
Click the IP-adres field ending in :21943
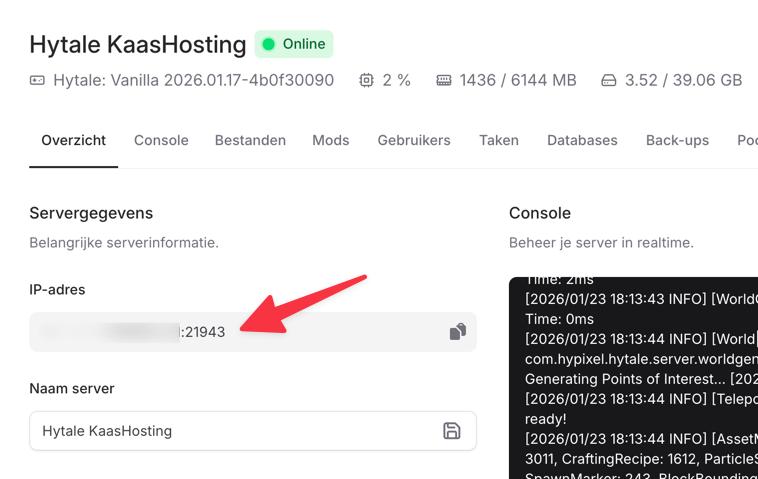200,332
